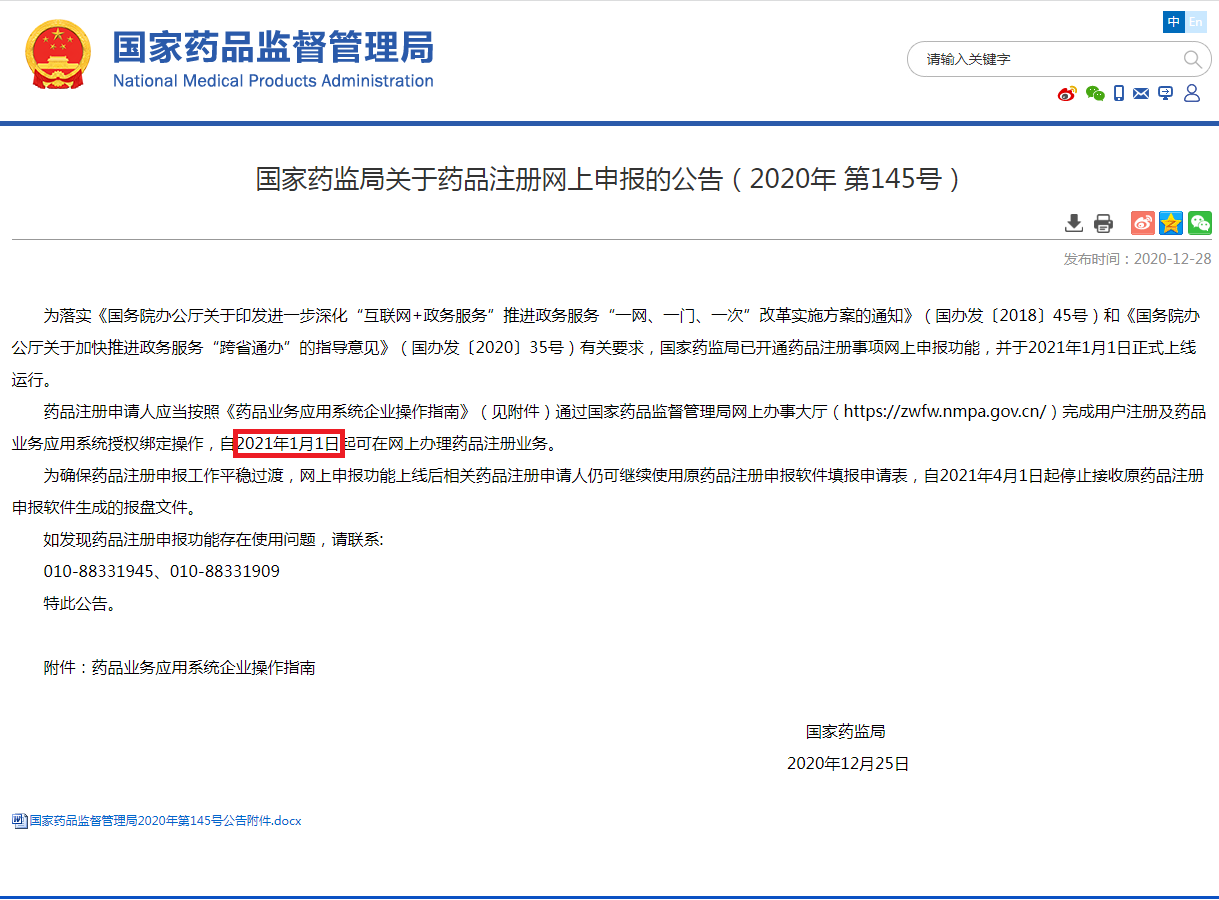Viewport: 1219px width, 900px height.
Task: Click the blue envelope mail icon
Action: 1141,93
